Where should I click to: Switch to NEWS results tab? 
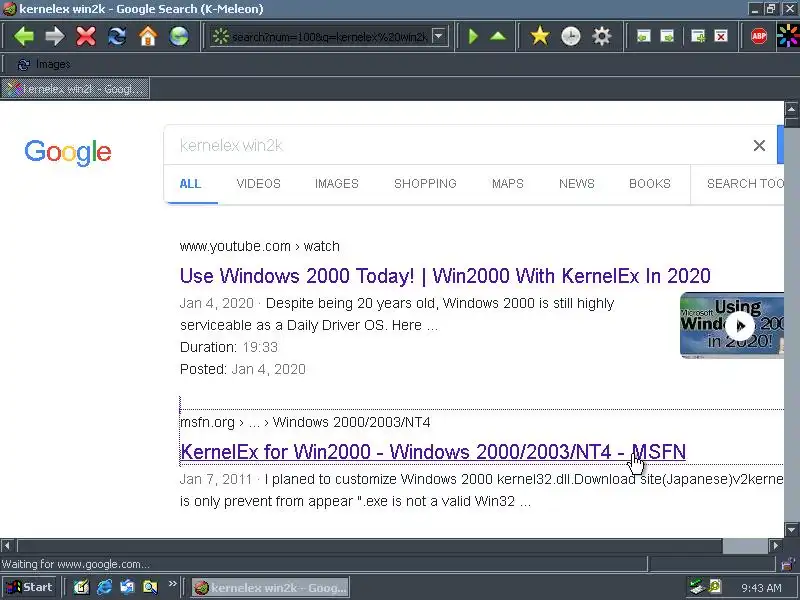pos(577,184)
